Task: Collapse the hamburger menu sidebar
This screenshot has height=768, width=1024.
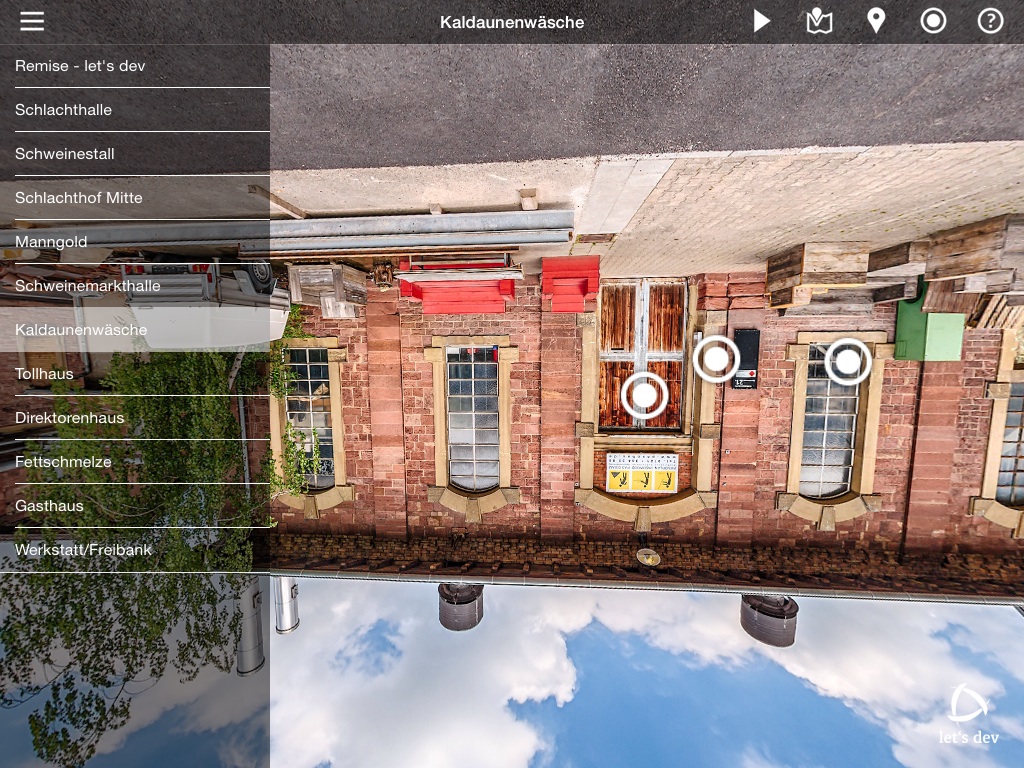Action: pyautogui.click(x=32, y=22)
